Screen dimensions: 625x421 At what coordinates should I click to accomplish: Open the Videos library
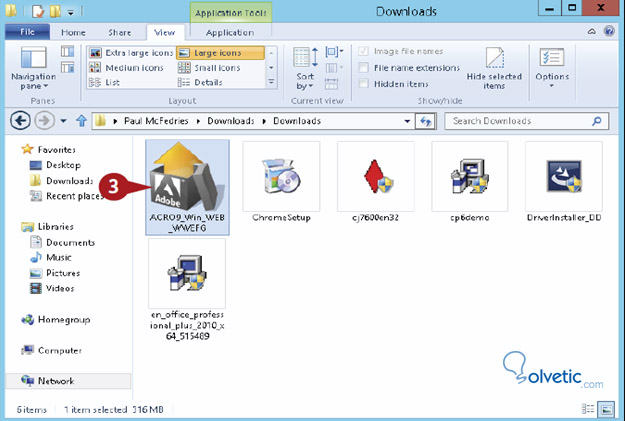point(52,288)
